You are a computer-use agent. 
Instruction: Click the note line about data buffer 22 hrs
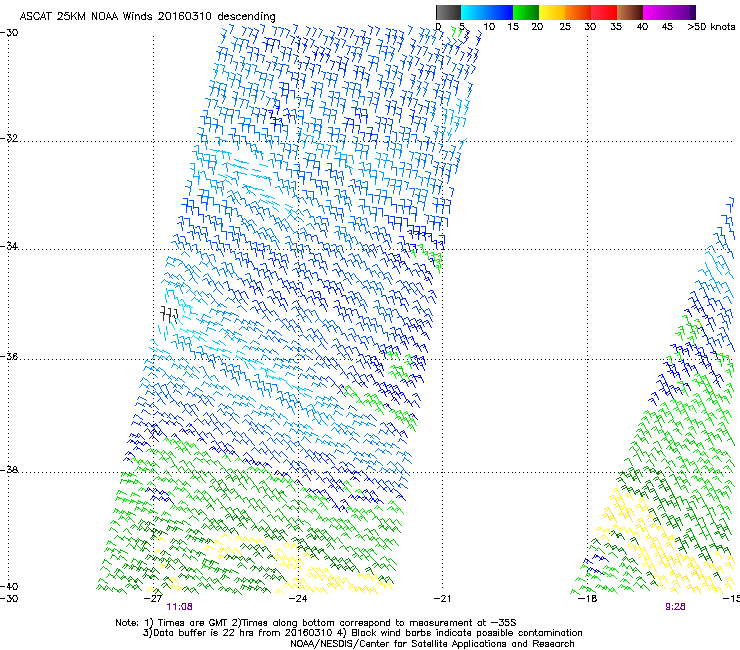tap(362, 633)
